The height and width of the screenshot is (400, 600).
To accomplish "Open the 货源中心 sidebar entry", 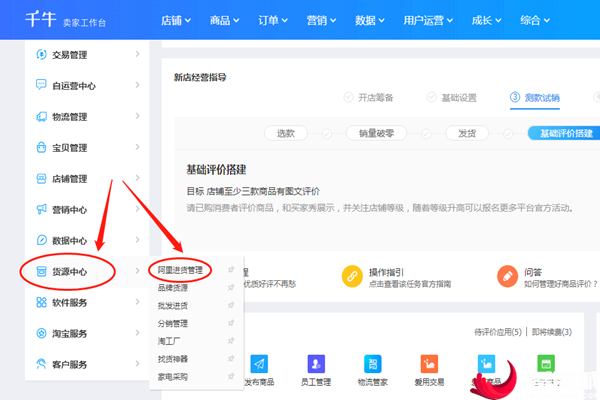I will pos(88,271).
